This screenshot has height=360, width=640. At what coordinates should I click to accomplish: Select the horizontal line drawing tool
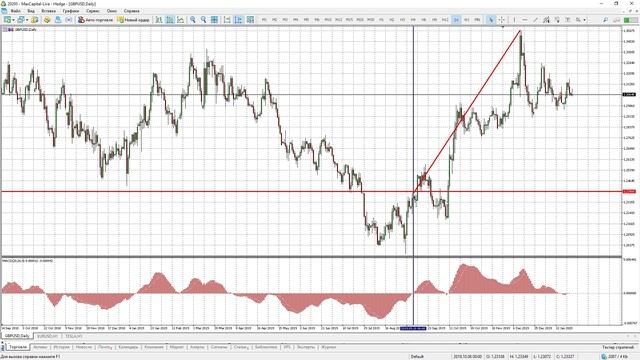525,20
